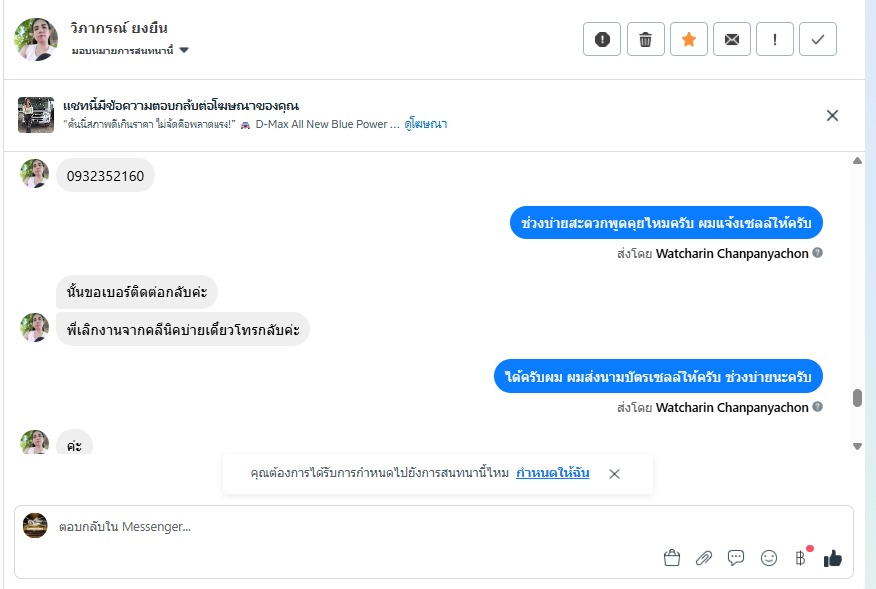The width and height of the screenshot is (876, 589).
Task: Toggle the orange star follow-up flag
Action: 689,39
